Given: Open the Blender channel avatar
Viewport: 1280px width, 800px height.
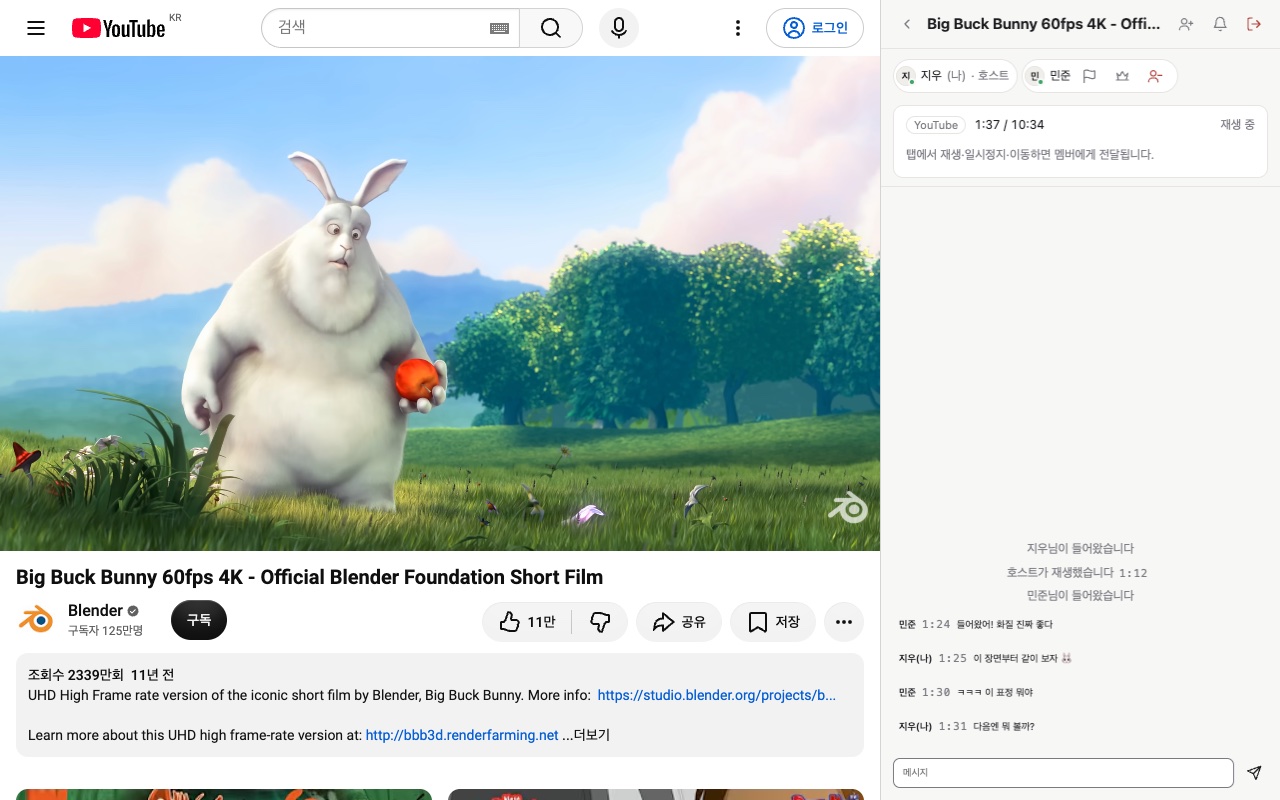Looking at the screenshot, I should point(36,620).
